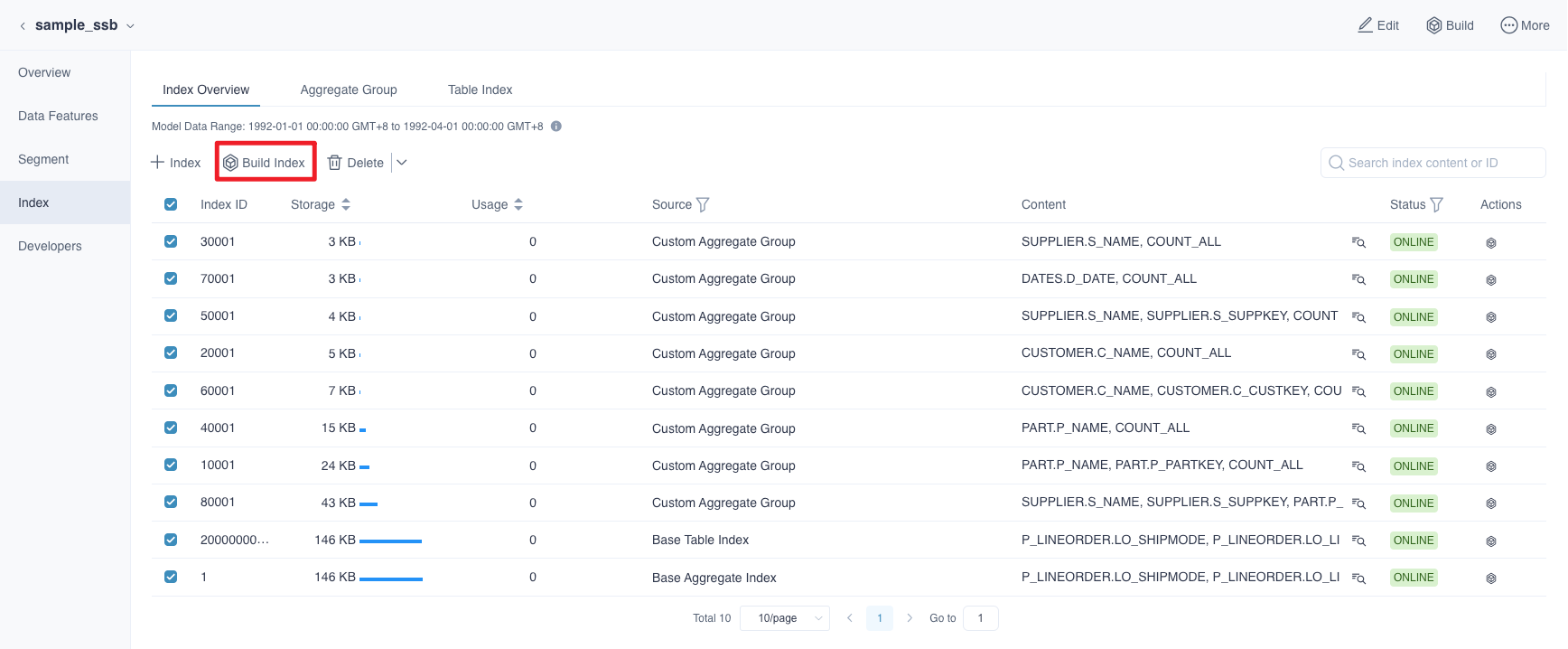Click the Build Index button
Screen dimensions: 1568x649
tap(265, 163)
